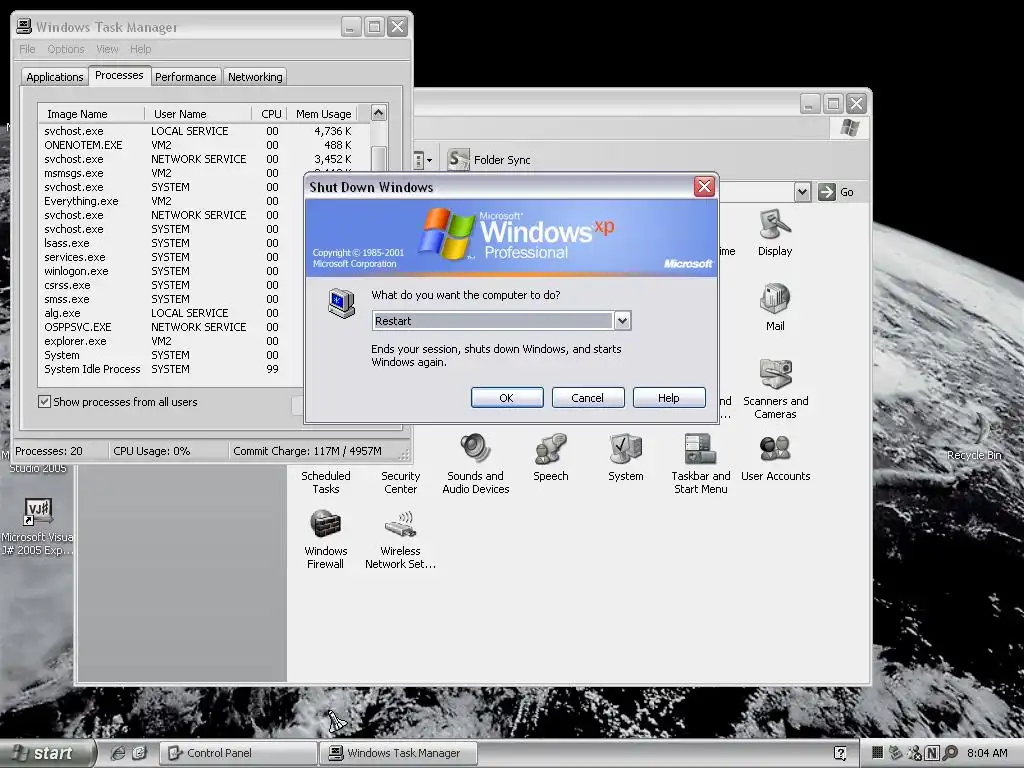Click OK in Shut Down Windows dialog

pos(507,398)
